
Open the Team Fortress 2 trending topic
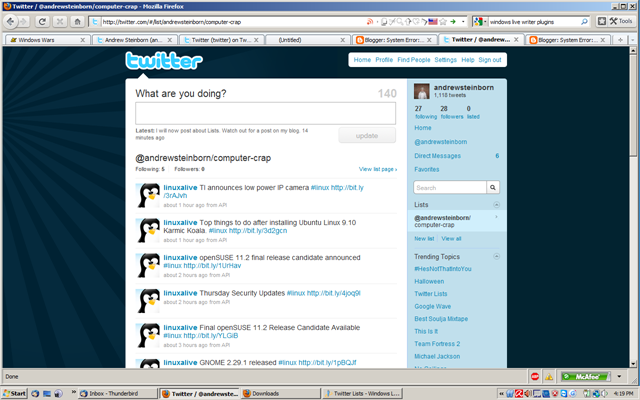click(437, 344)
